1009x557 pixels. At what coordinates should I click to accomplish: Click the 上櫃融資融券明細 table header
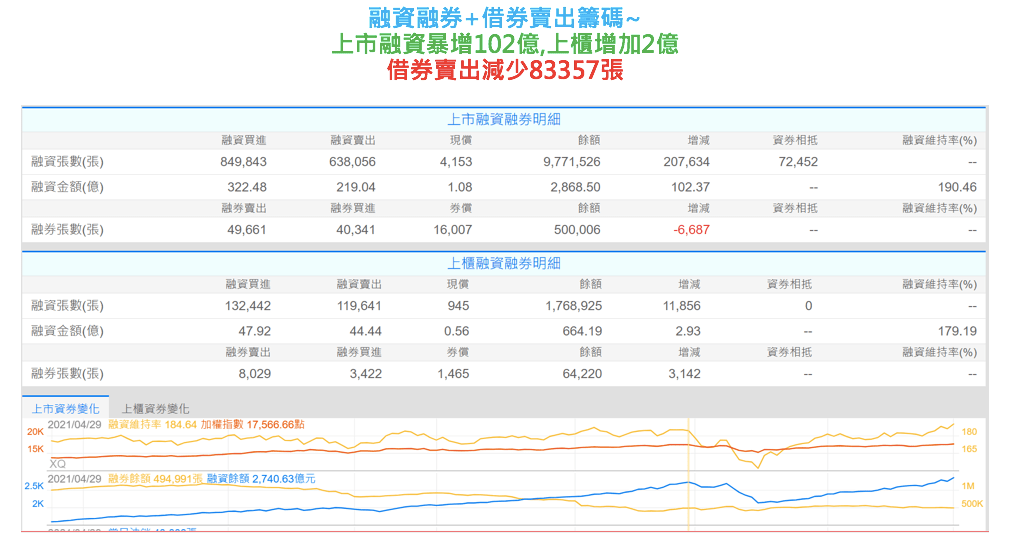click(503, 263)
